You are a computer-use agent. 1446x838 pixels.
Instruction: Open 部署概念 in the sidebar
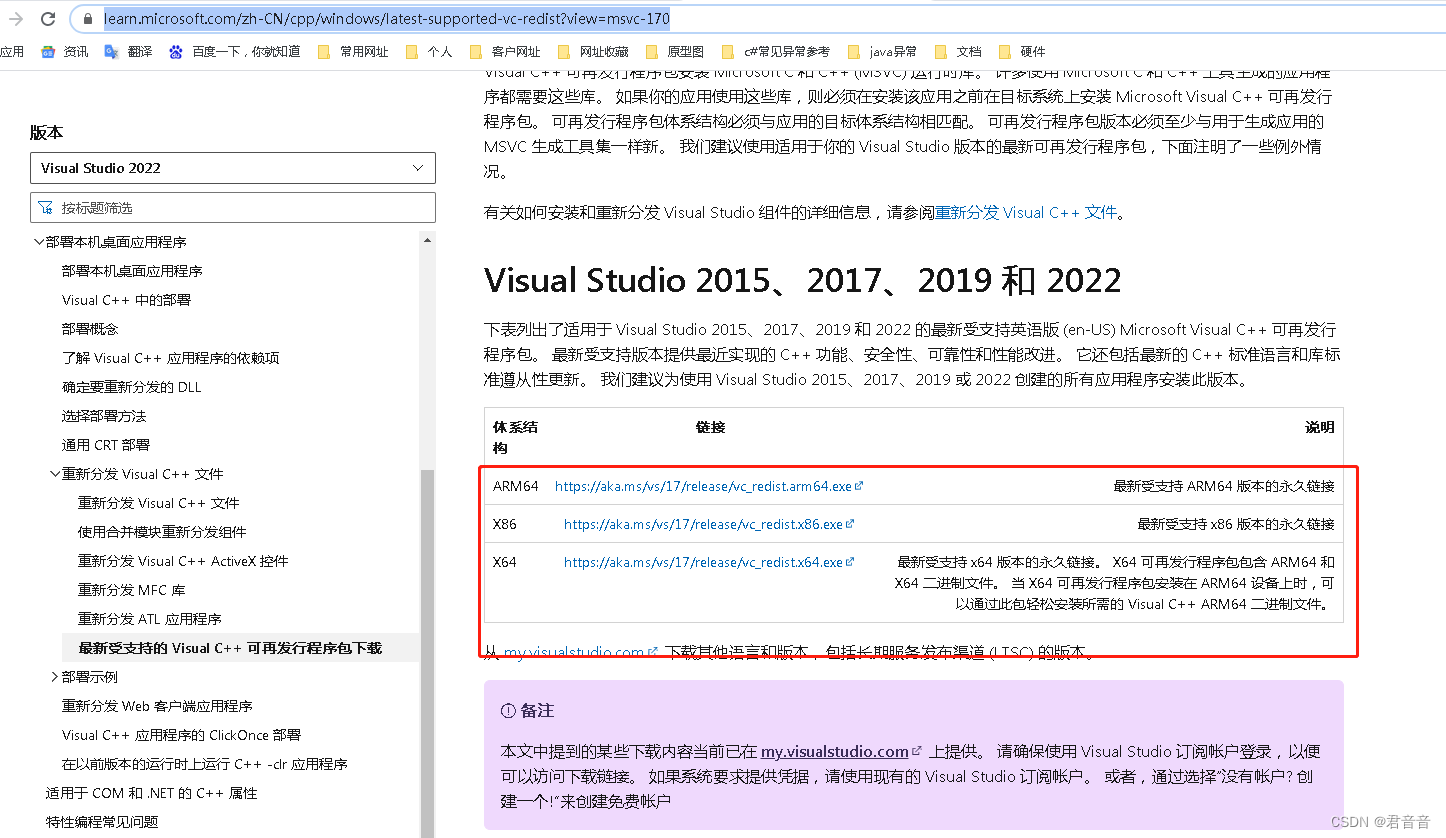tap(90, 329)
